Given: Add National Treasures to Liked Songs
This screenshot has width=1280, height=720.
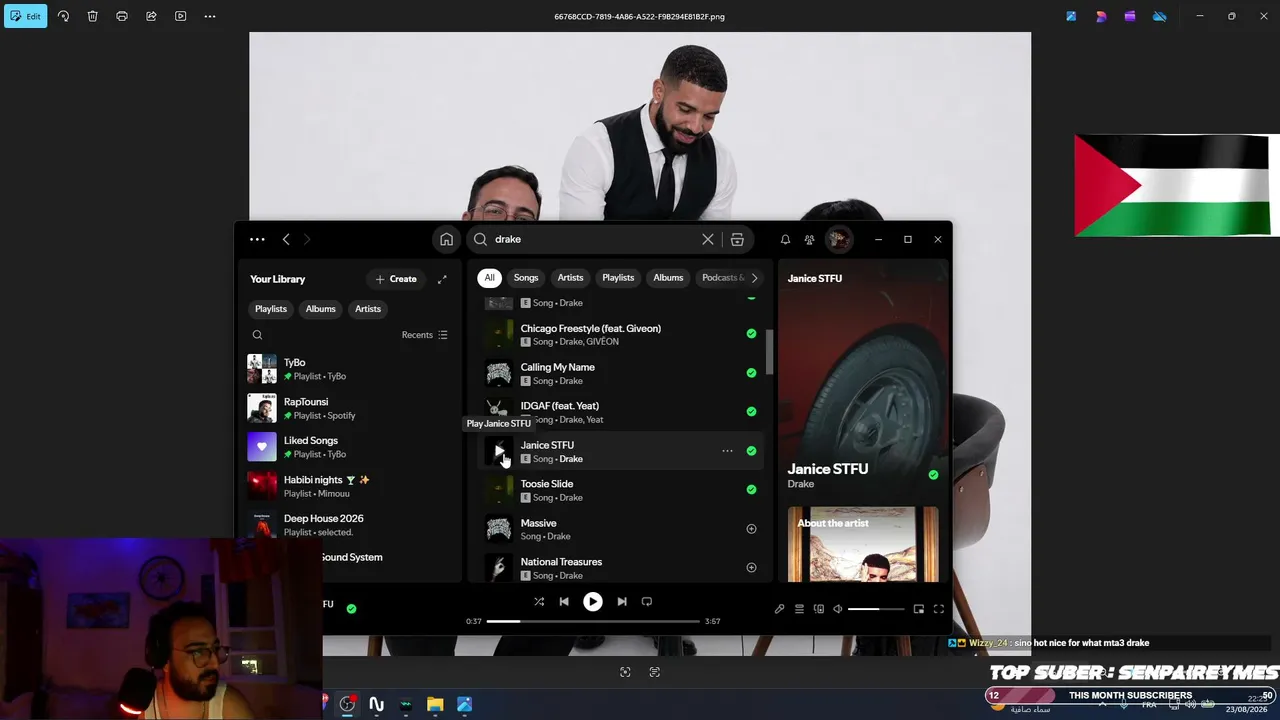Looking at the screenshot, I should [x=751, y=568].
